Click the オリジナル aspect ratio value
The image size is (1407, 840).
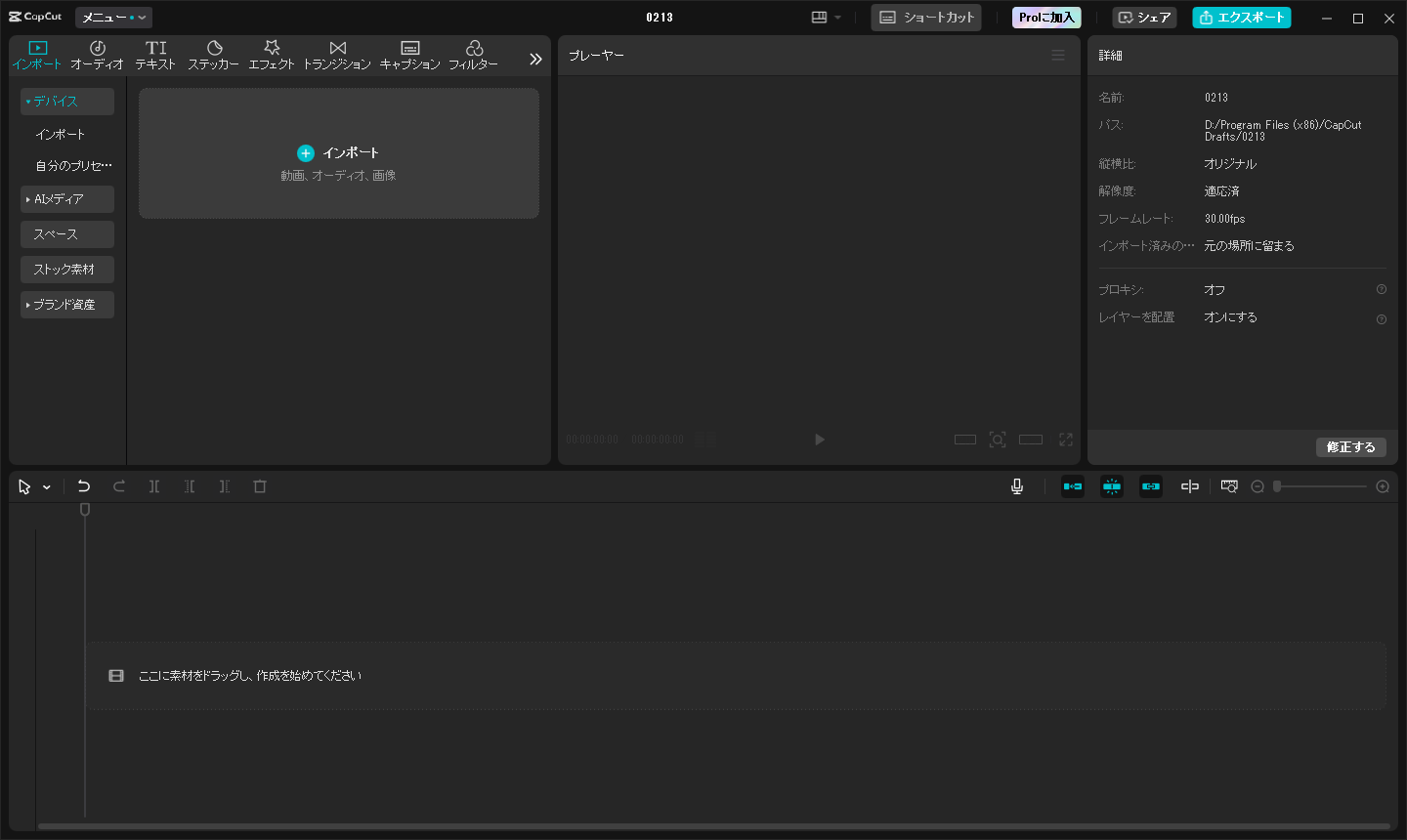pos(1230,164)
